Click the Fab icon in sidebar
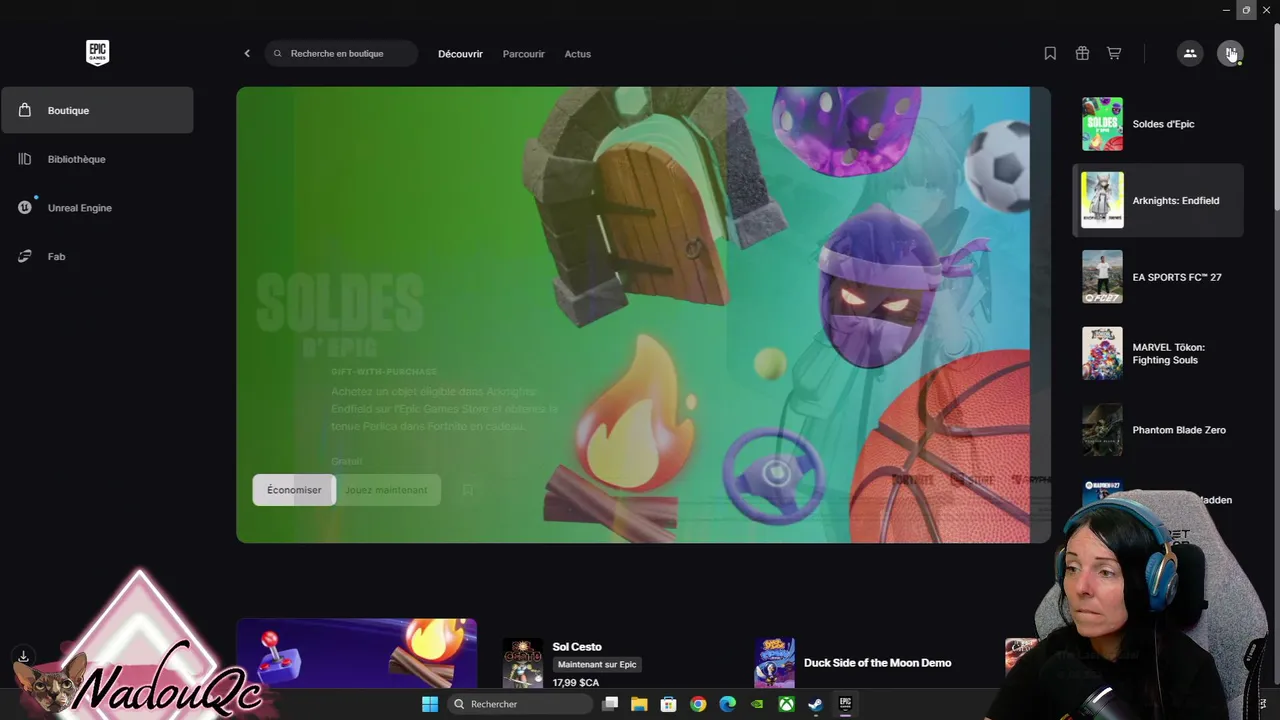1280x720 pixels. tap(25, 257)
